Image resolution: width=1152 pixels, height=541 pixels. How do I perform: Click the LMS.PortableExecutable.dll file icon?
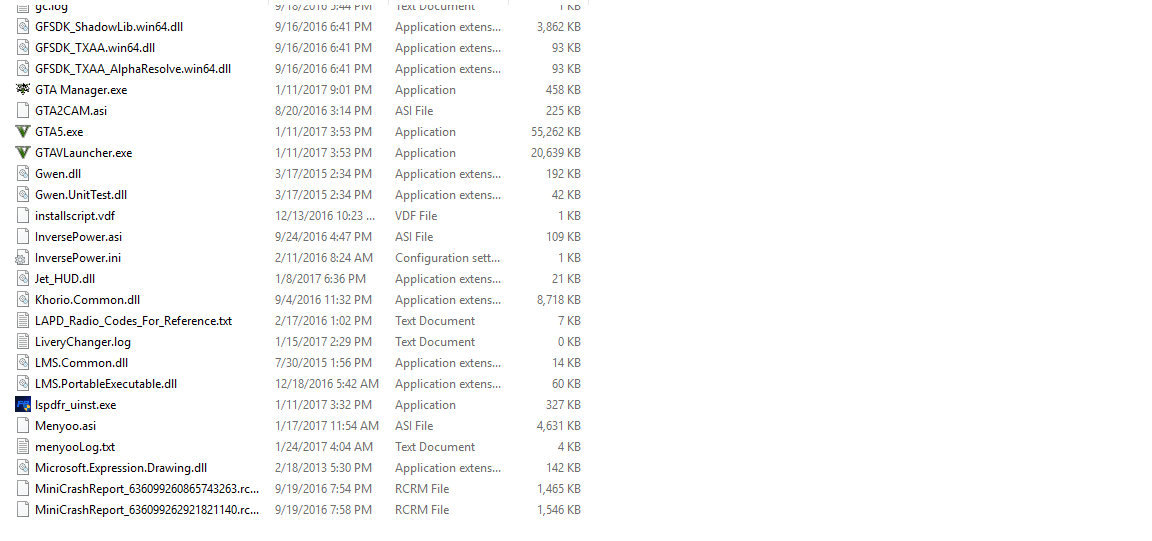(x=23, y=384)
